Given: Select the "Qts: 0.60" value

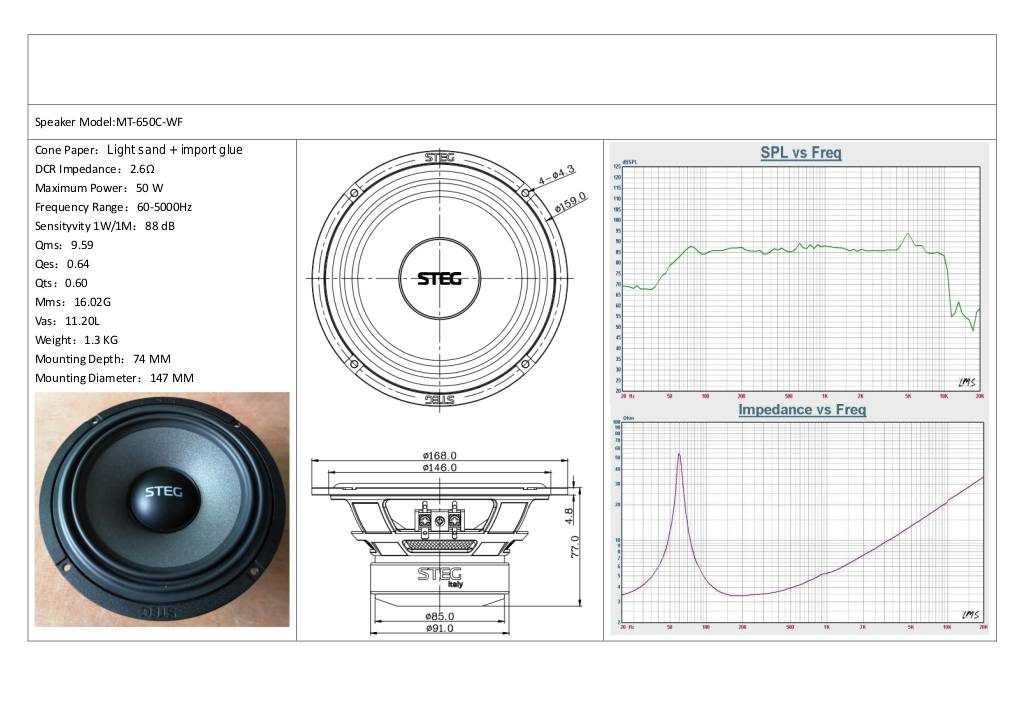Looking at the screenshot, I should pyautogui.click(x=61, y=283).
